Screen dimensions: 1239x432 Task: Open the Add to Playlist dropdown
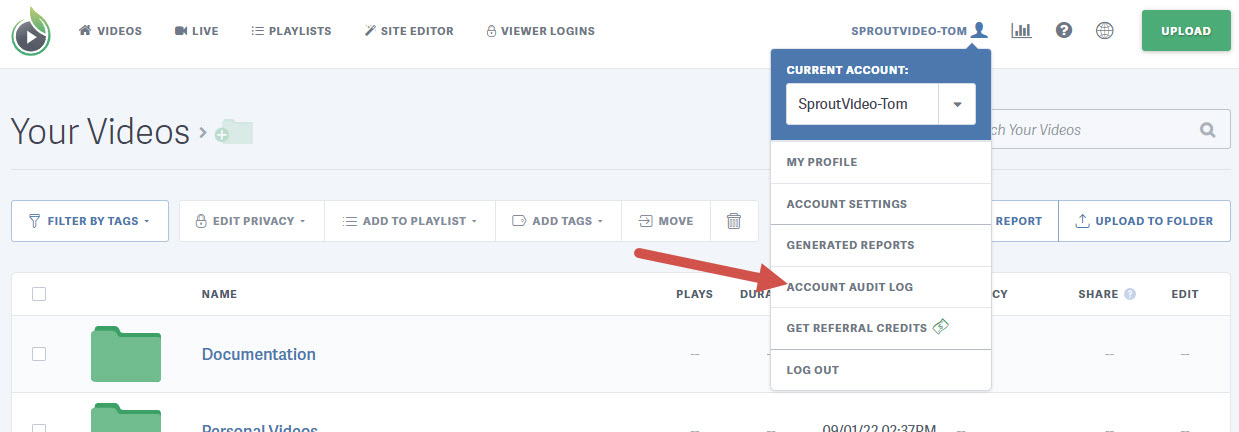click(x=410, y=221)
